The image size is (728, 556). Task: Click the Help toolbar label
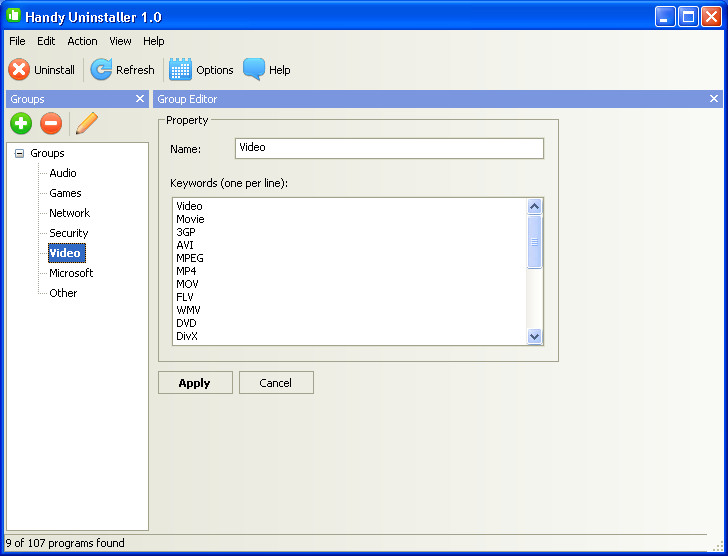(280, 70)
